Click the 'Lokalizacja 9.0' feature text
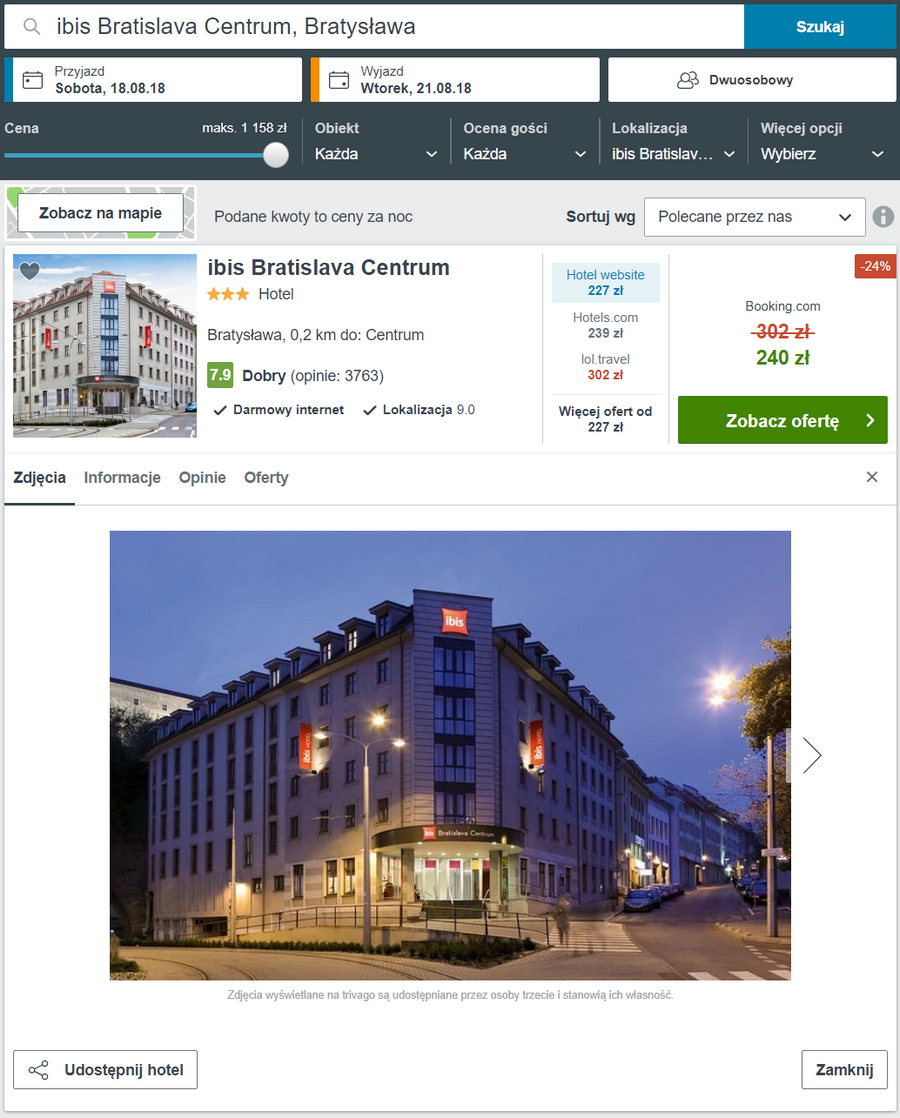Viewport: 900px width, 1118px height. [429, 410]
